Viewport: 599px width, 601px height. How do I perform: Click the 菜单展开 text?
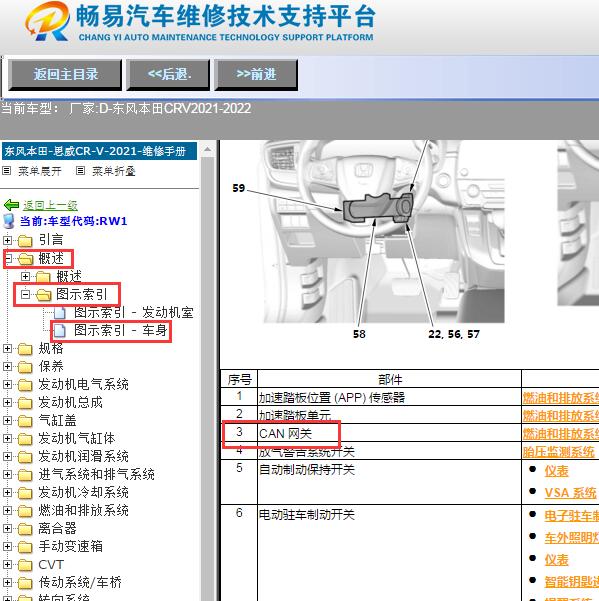(39, 171)
